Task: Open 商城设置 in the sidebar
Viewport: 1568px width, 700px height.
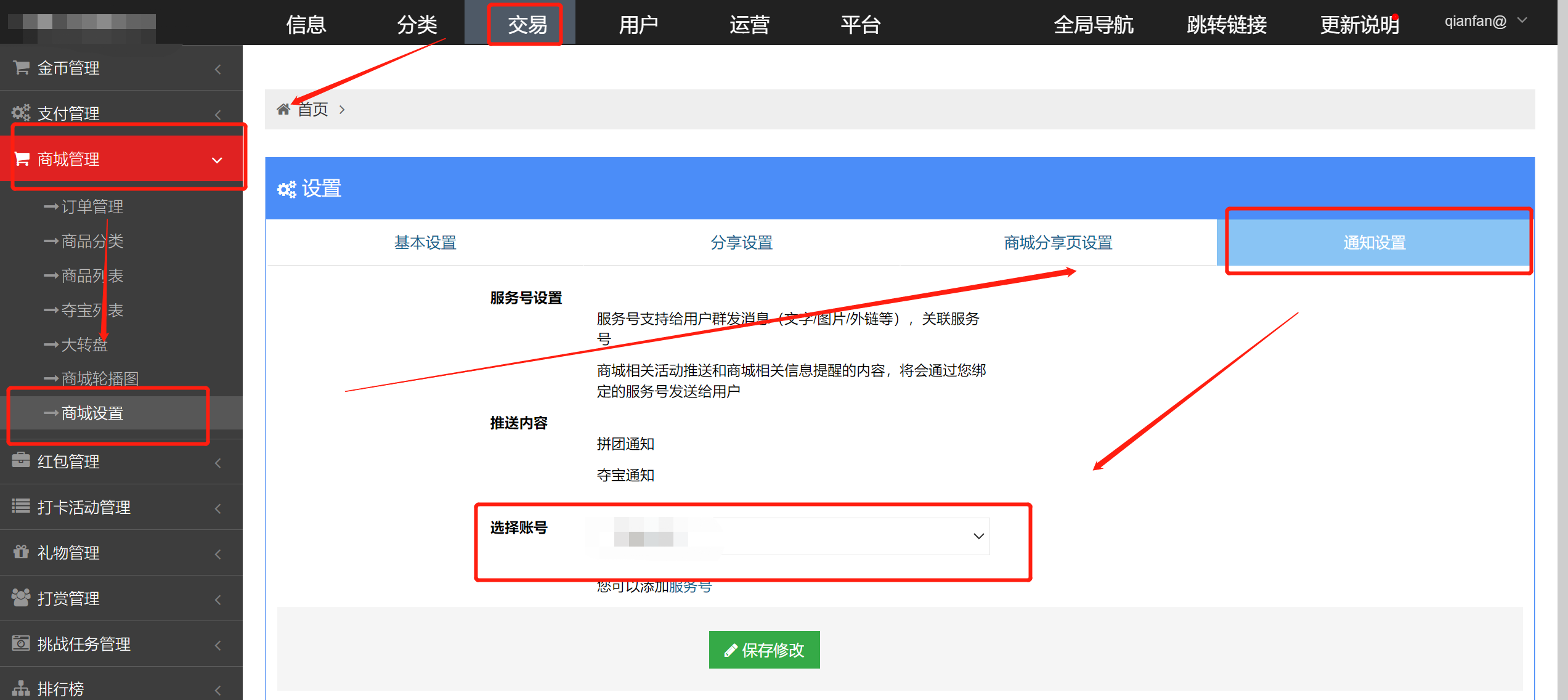Action: [121, 413]
